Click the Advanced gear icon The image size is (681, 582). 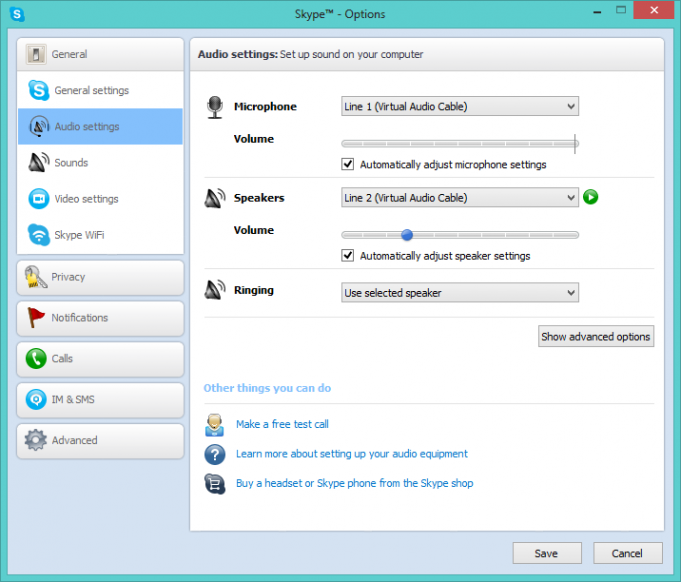(x=36, y=440)
